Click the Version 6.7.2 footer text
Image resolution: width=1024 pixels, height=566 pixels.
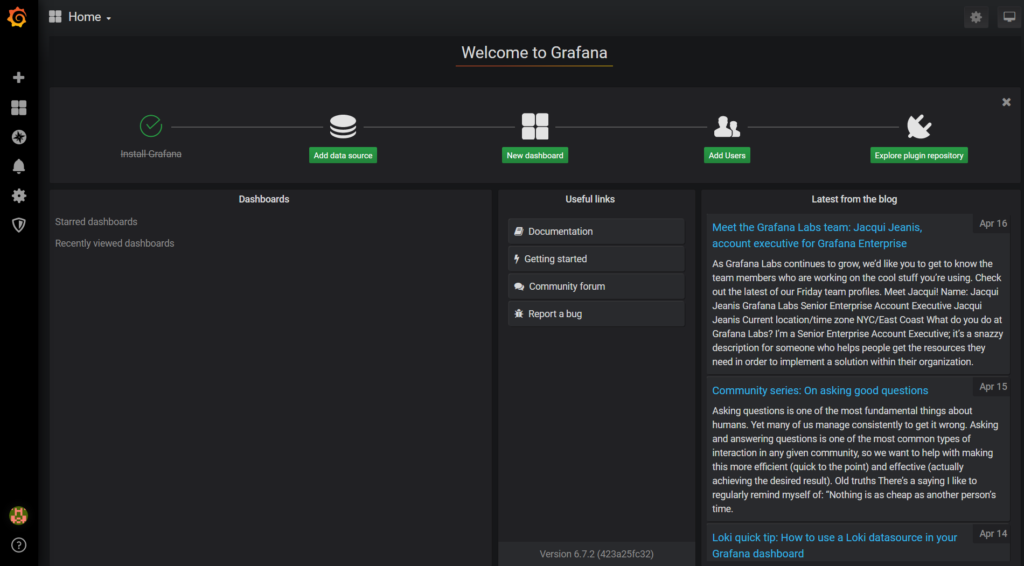[596, 554]
